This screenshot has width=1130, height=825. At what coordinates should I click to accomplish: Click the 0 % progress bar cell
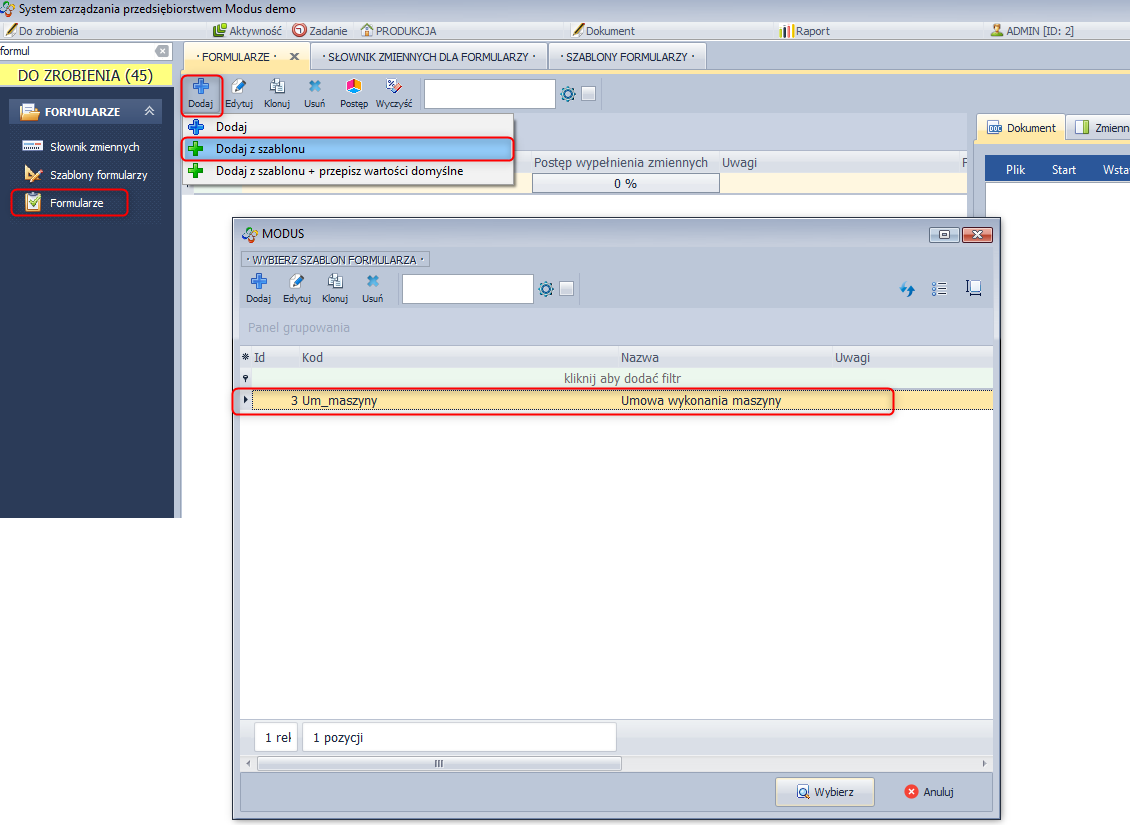(625, 184)
